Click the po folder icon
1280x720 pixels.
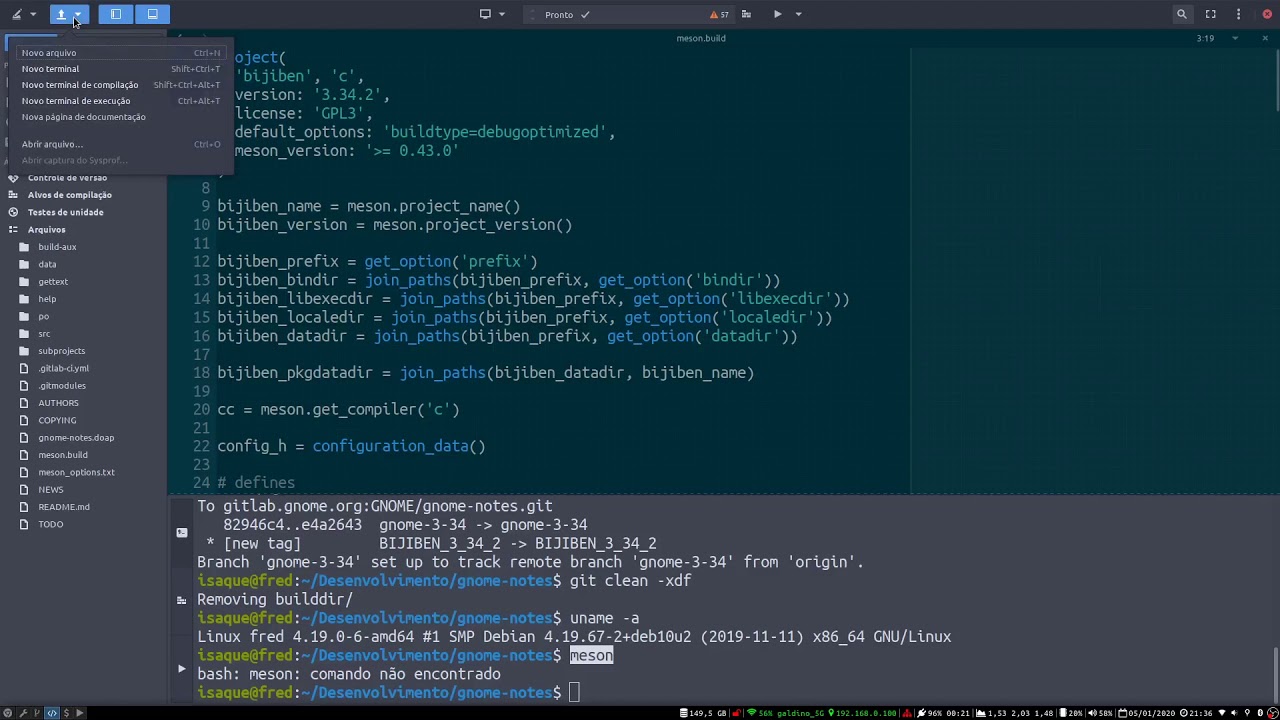[24, 317]
